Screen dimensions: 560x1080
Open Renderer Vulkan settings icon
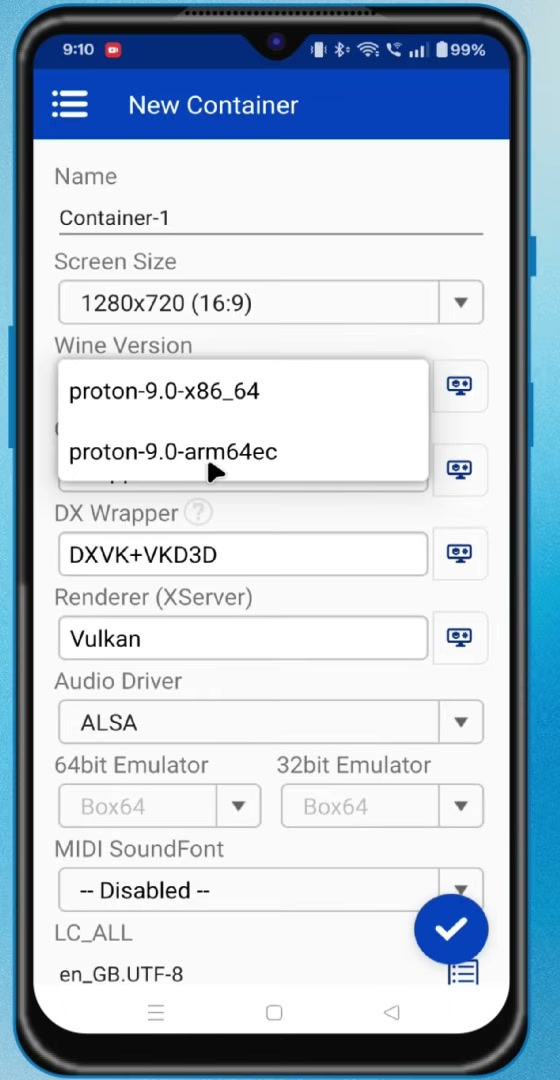point(459,638)
